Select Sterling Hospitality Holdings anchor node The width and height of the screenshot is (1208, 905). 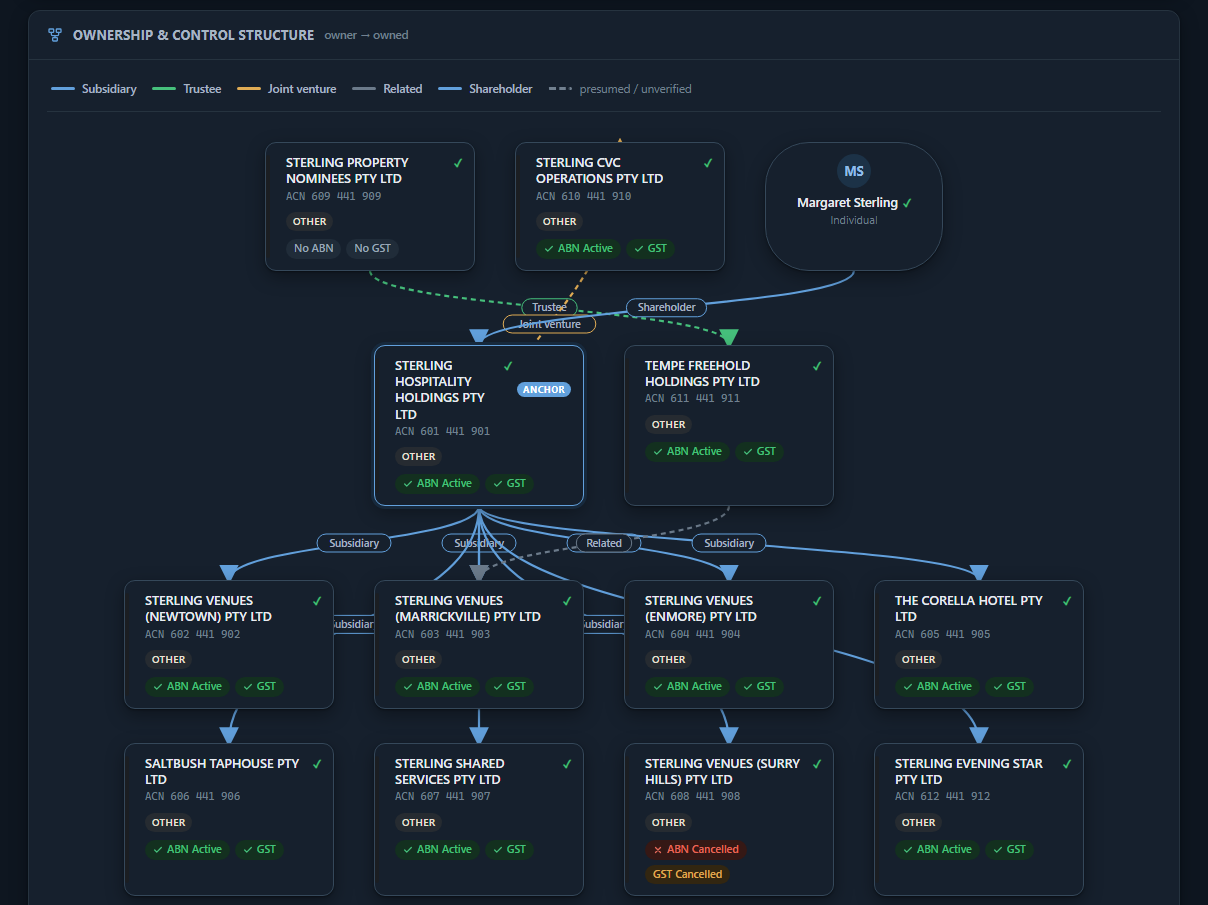point(479,425)
